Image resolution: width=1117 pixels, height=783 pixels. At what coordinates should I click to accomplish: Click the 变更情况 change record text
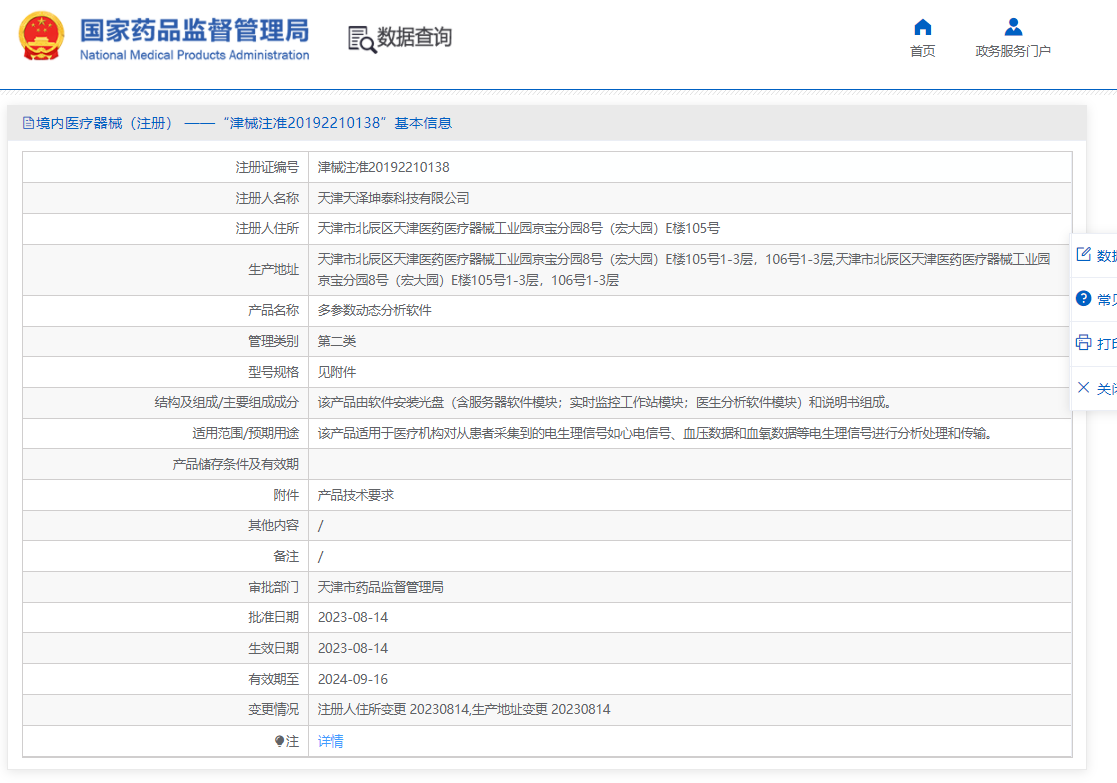464,710
